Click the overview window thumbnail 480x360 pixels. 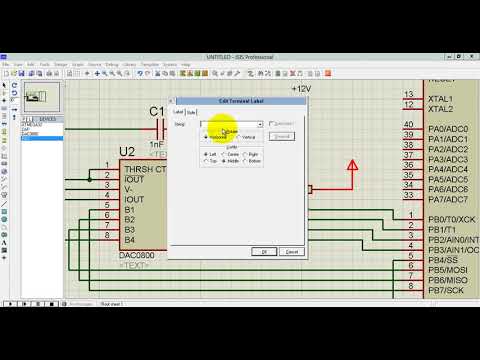tap(42, 97)
